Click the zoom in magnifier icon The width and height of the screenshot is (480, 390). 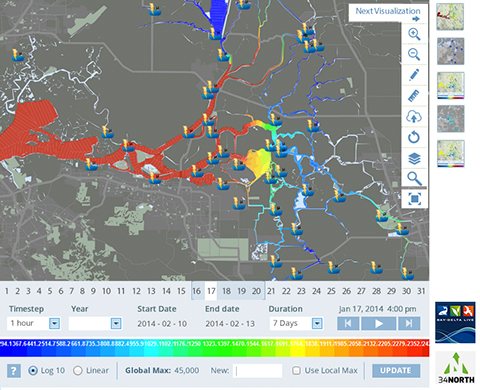click(414, 34)
